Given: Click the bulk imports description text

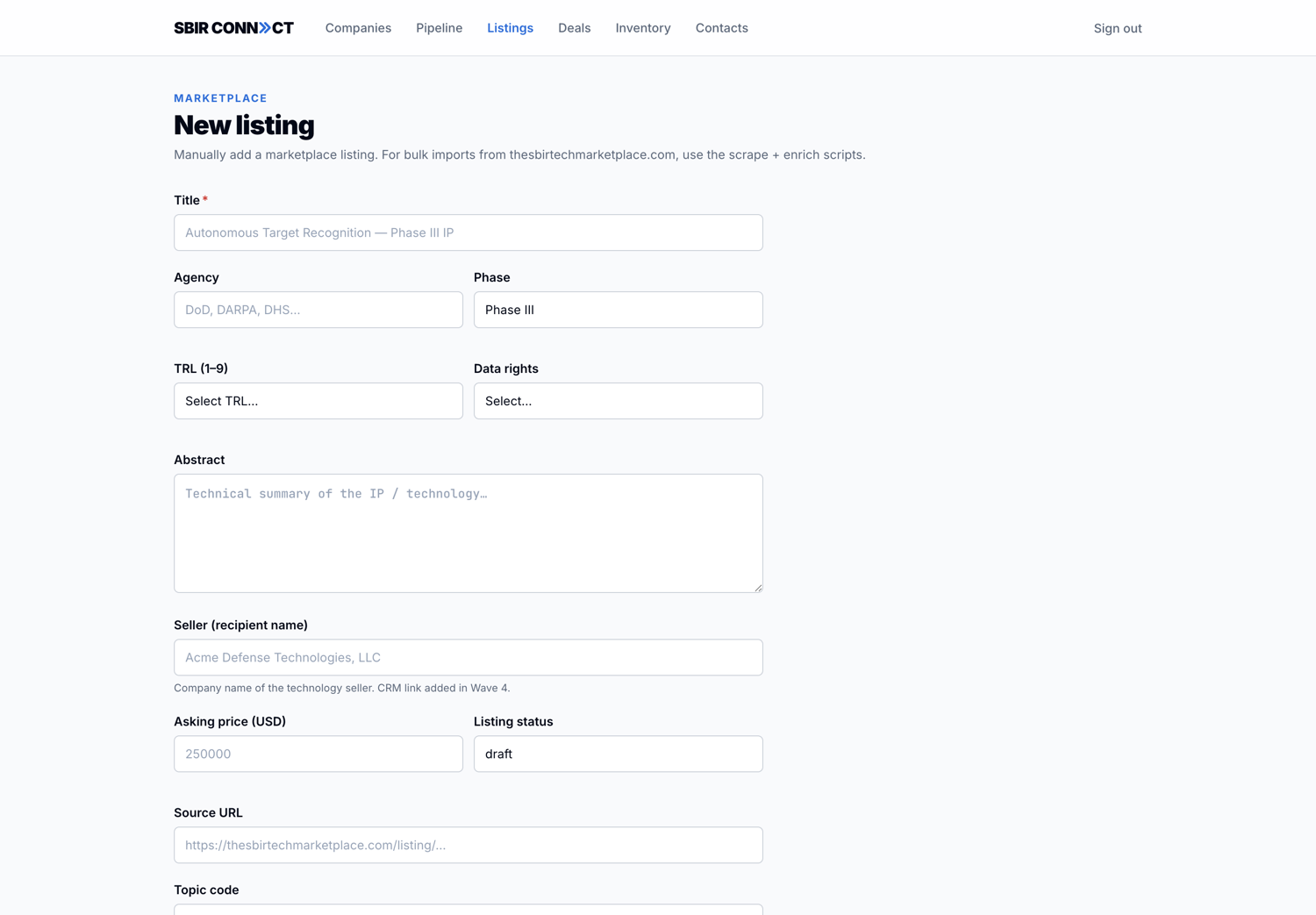Looking at the screenshot, I should pos(519,154).
